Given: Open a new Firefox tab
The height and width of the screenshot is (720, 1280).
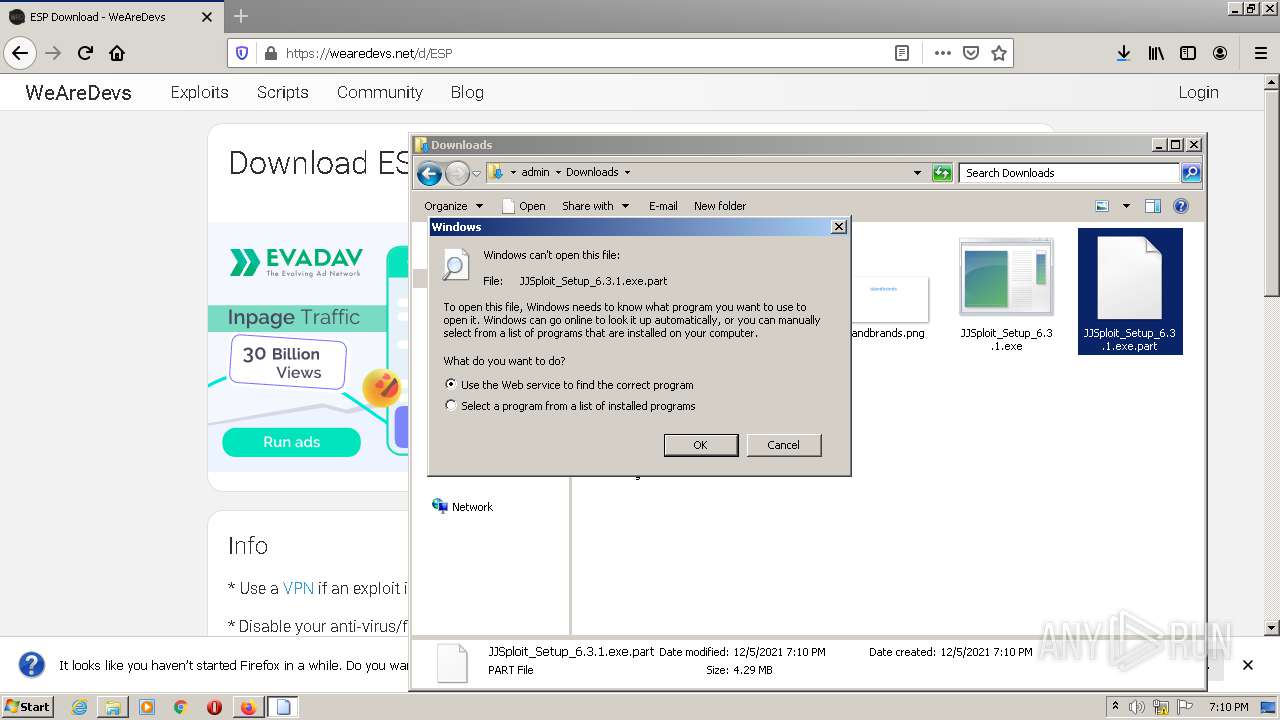Looking at the screenshot, I should 241,17.
